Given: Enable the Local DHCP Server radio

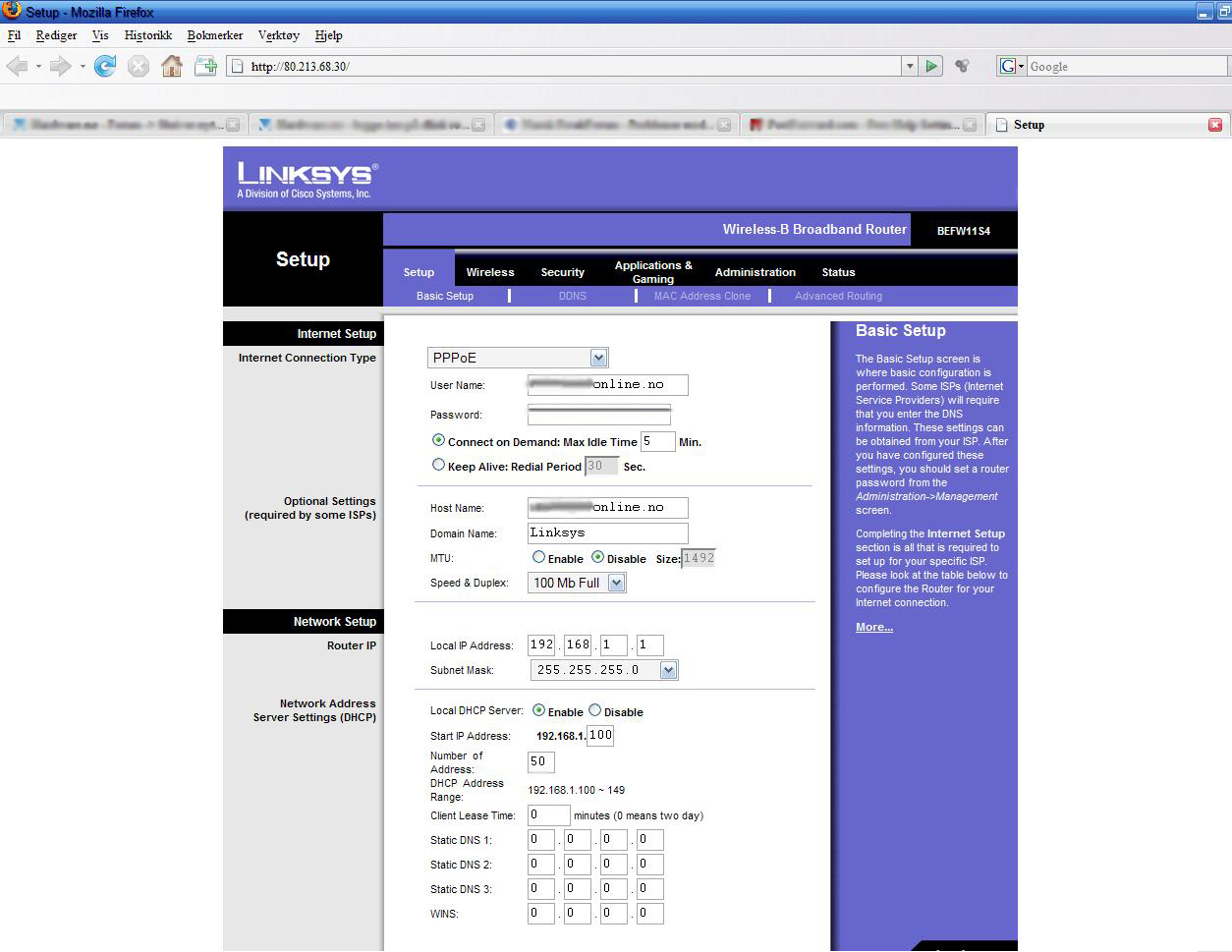Looking at the screenshot, I should pyautogui.click(x=538, y=710).
